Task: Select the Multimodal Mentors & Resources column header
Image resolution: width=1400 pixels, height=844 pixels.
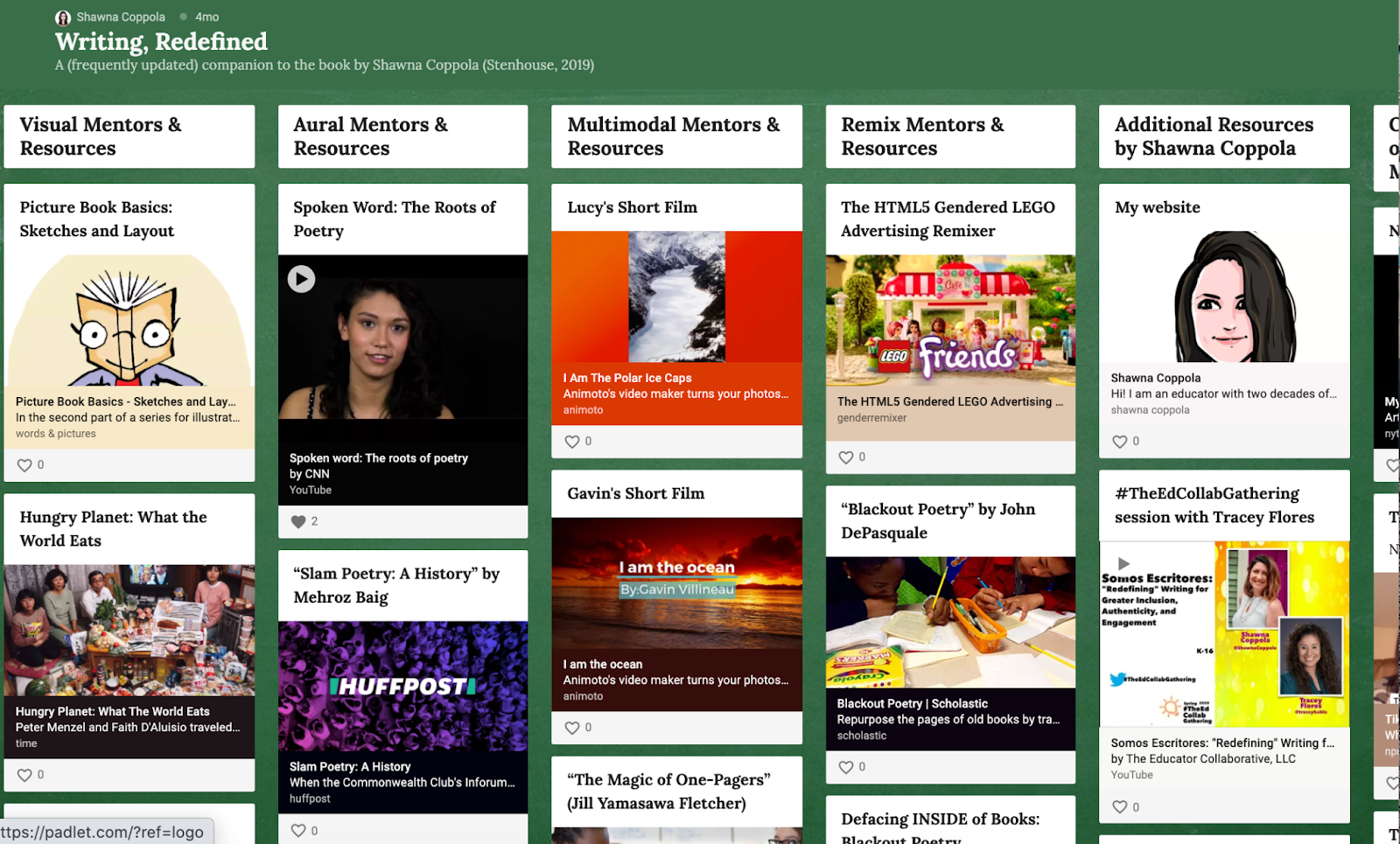Action: pos(677,136)
